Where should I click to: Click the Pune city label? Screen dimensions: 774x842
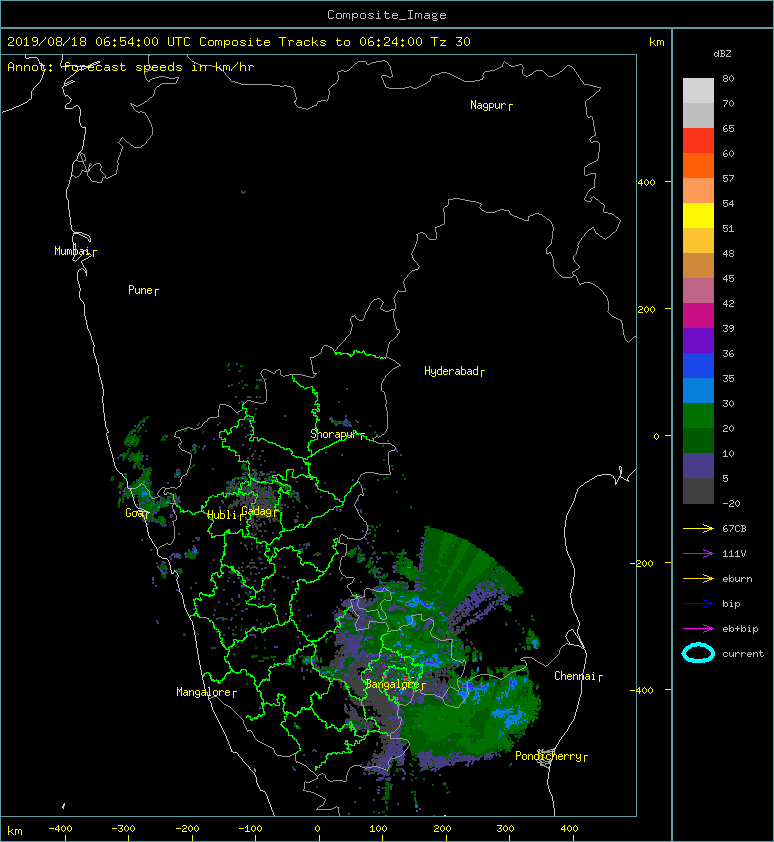coord(140,290)
